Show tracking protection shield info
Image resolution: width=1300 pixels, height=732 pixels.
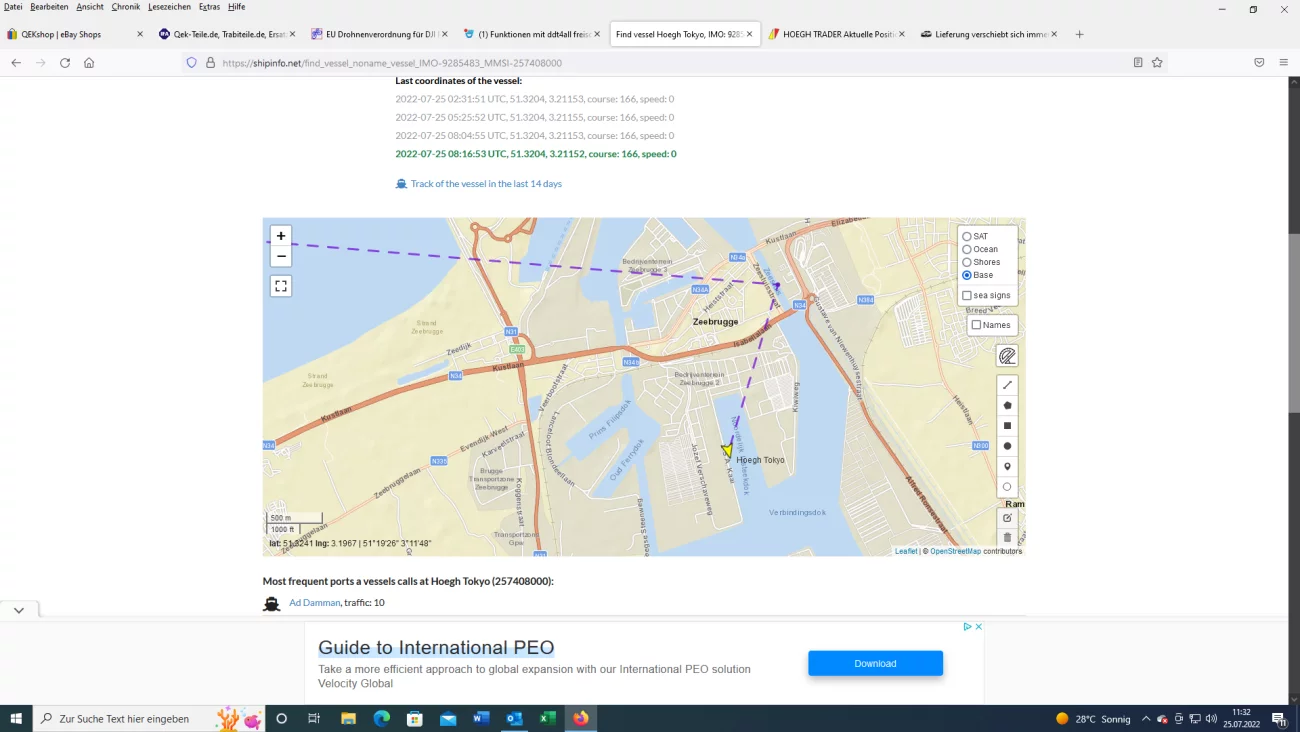[x=191, y=62]
